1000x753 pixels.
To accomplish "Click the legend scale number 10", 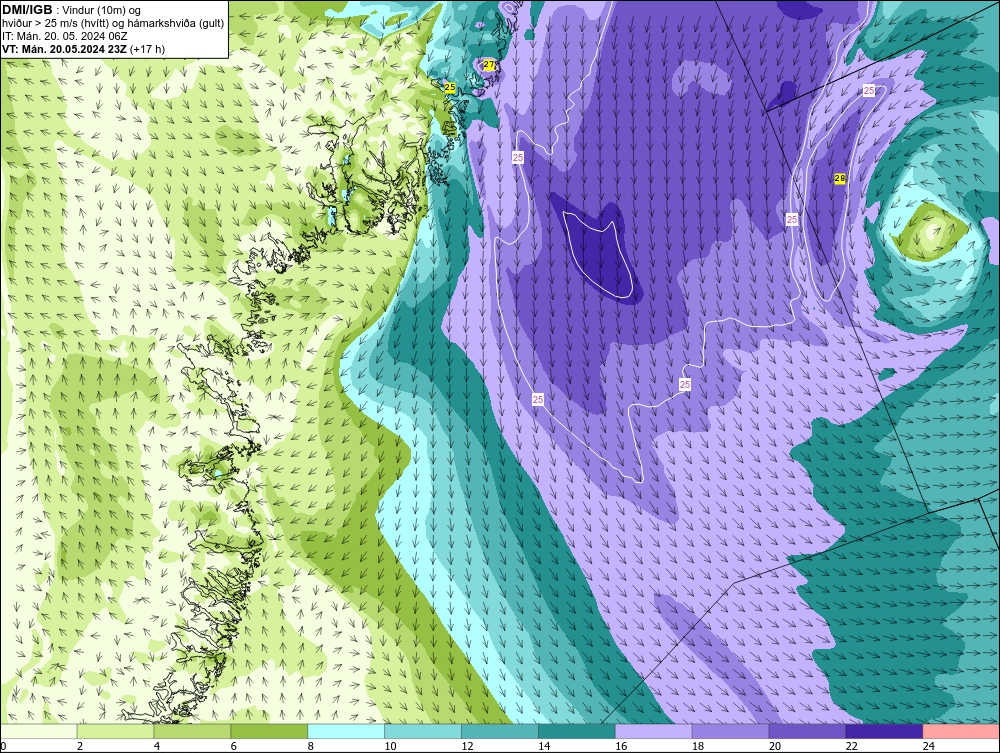I will pyautogui.click(x=390, y=746).
